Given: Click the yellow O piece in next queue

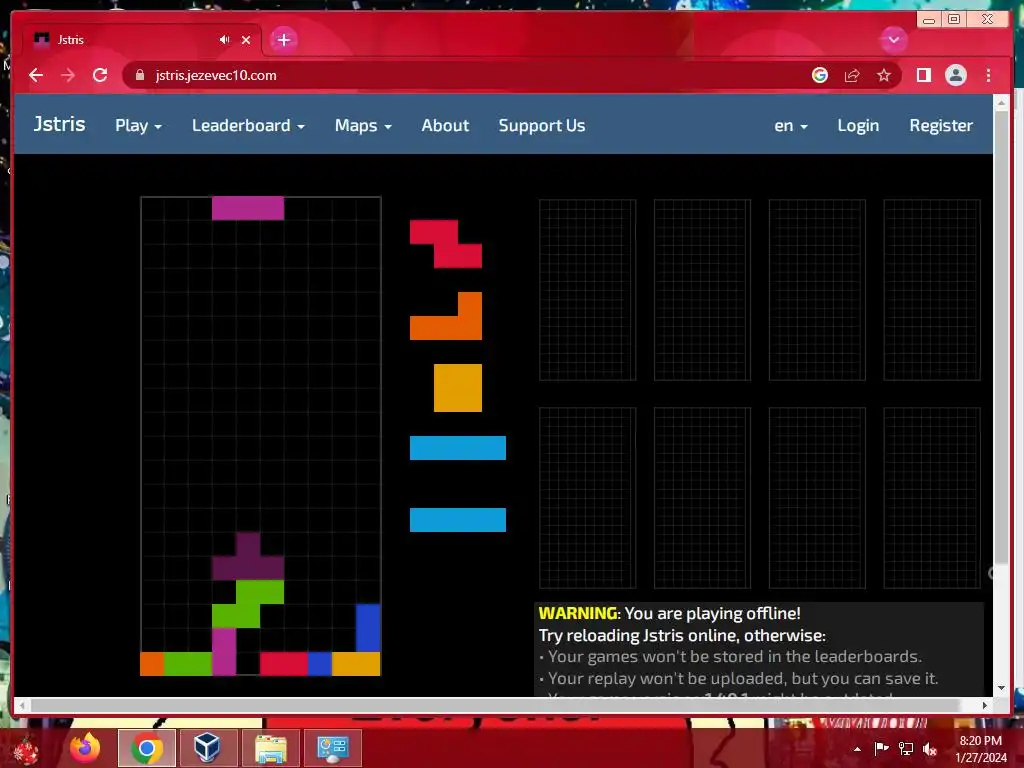Looking at the screenshot, I should pyautogui.click(x=458, y=388).
